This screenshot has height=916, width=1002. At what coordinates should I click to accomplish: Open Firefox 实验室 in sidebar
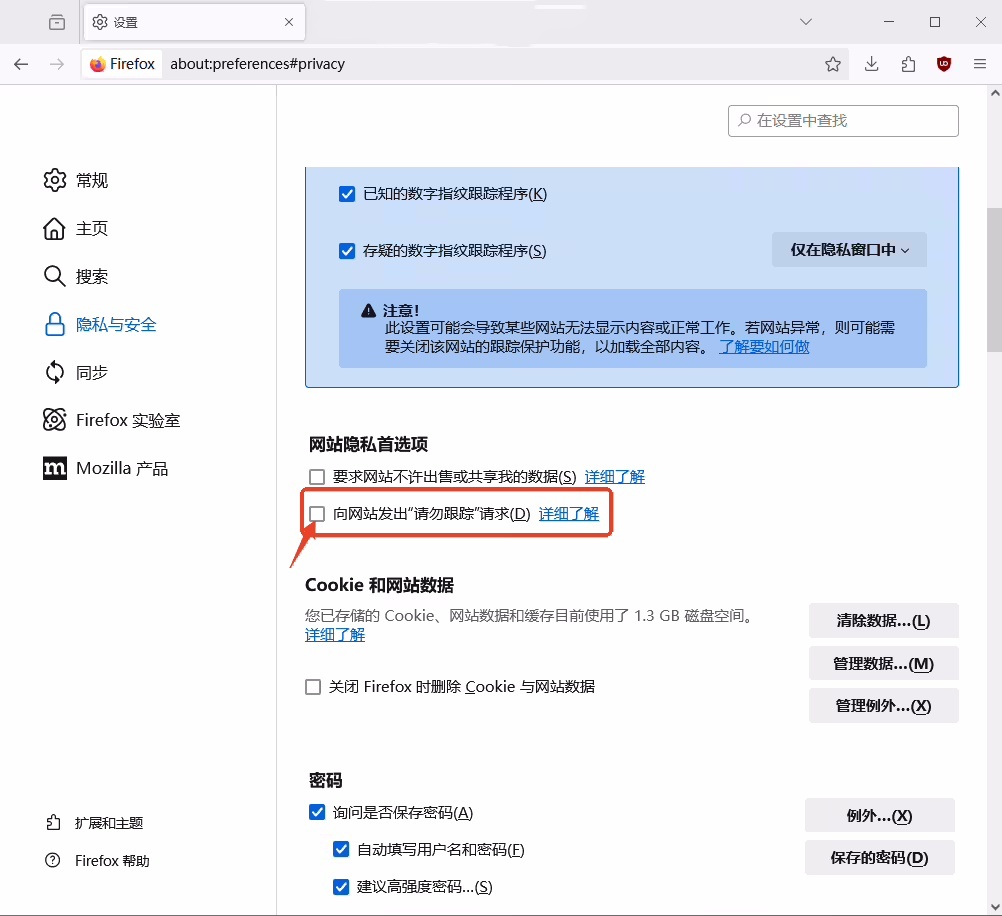click(127, 420)
